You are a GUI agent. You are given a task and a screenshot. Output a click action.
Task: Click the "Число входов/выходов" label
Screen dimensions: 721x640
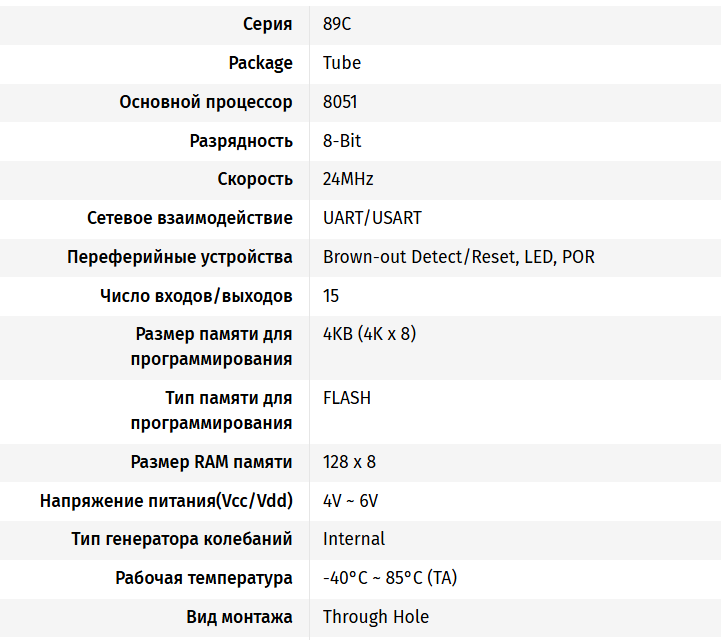(196, 296)
